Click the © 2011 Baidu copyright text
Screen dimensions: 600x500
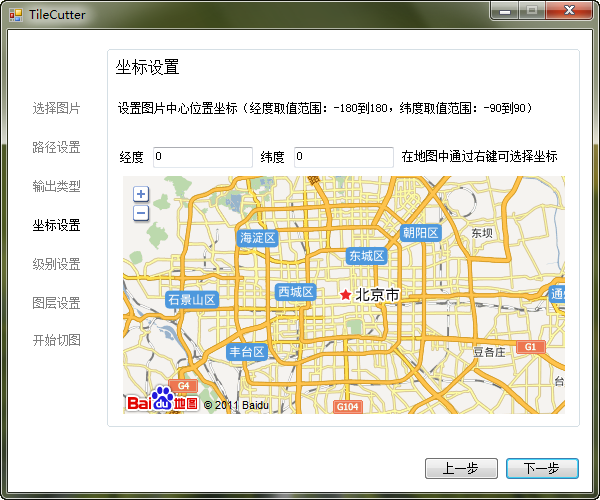tap(236, 405)
